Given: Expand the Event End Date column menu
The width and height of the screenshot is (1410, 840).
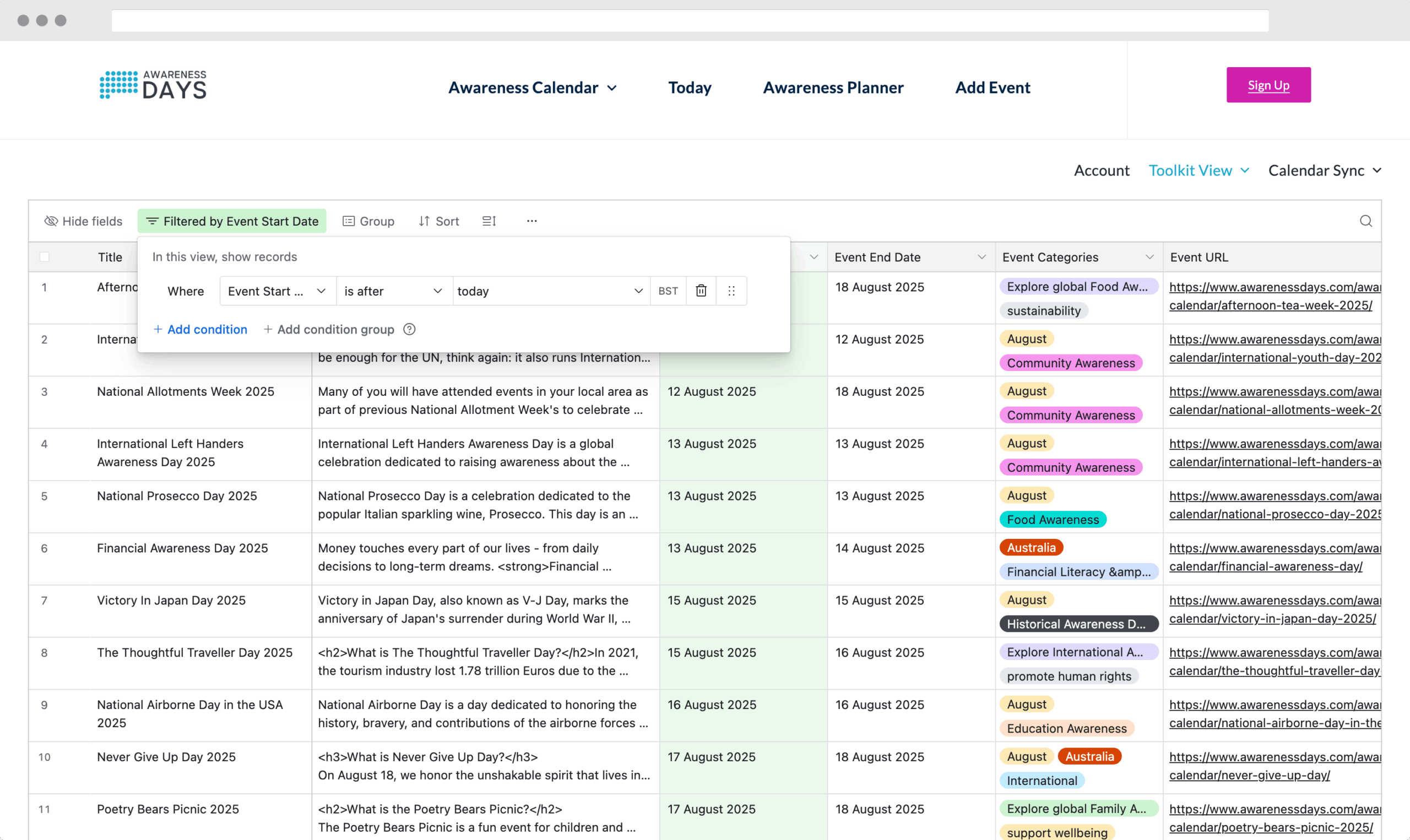Looking at the screenshot, I should 981,257.
